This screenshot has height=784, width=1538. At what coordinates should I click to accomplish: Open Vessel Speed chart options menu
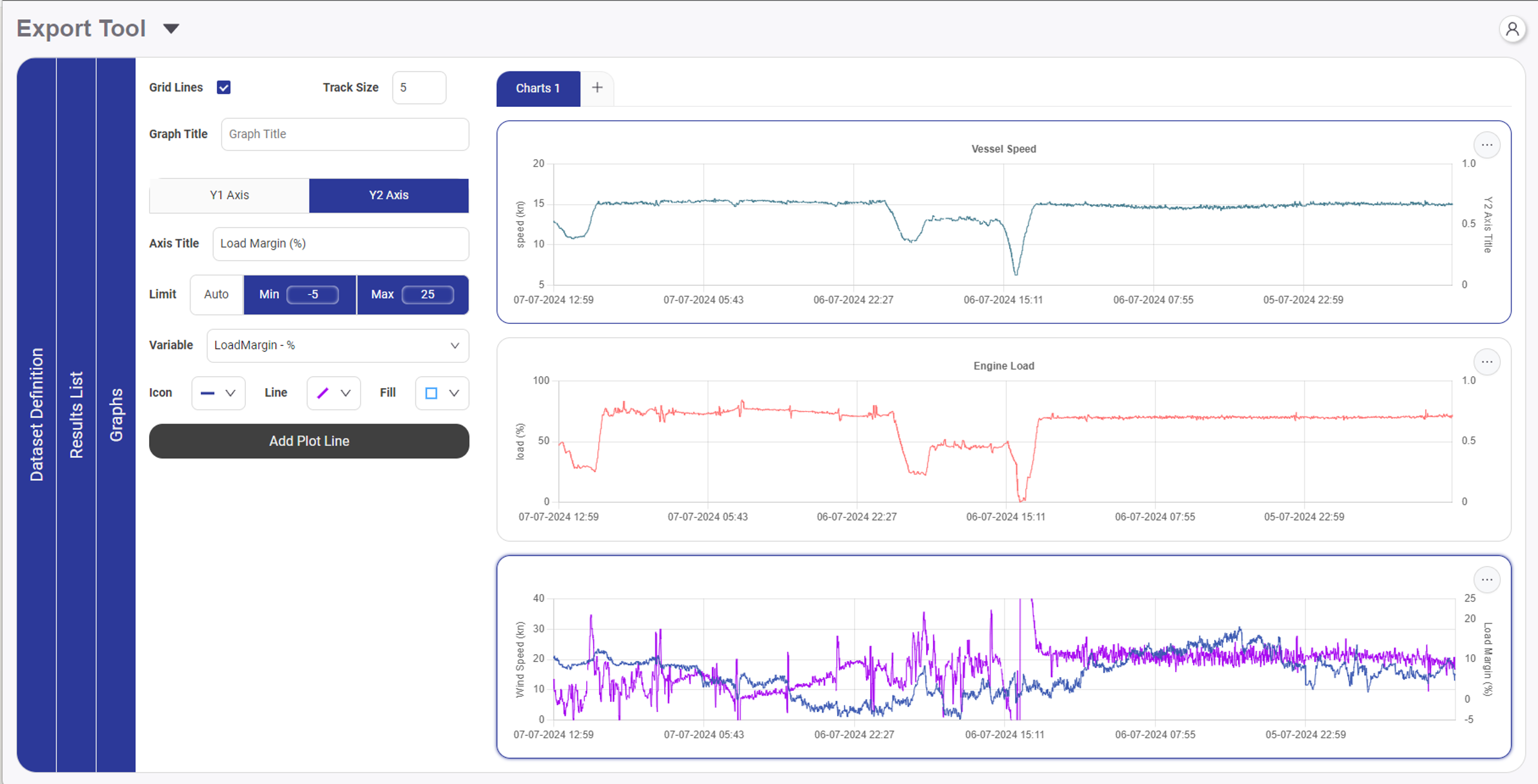[x=1487, y=145]
